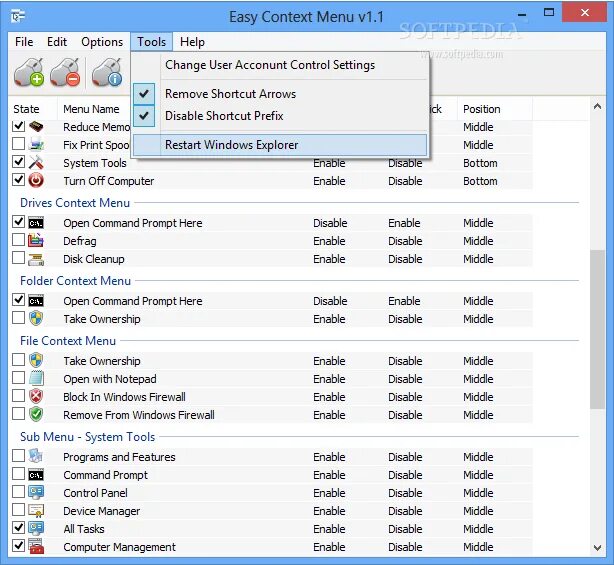
Task: Click the Disk Cleanup row icon
Action: [36, 259]
